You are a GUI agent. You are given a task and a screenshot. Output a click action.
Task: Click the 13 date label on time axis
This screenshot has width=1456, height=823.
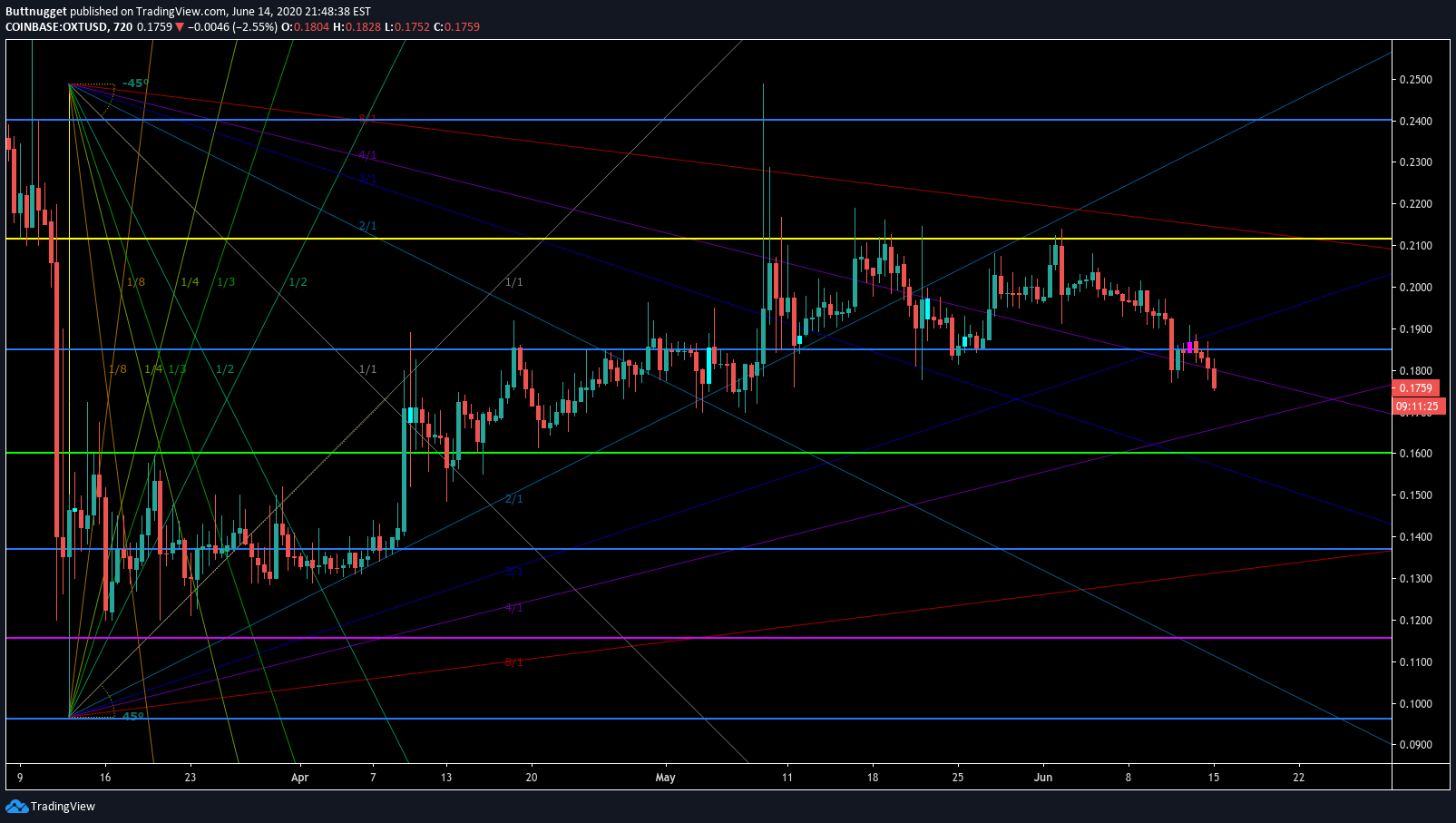click(x=445, y=778)
